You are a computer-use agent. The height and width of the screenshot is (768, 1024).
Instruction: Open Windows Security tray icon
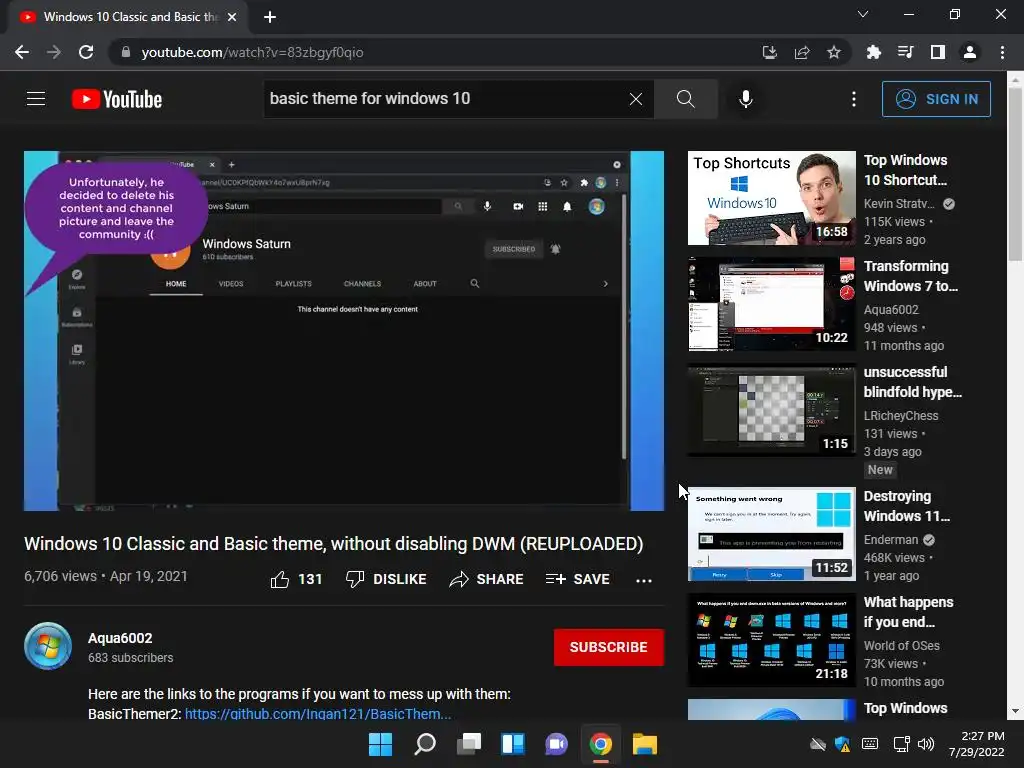(x=842, y=744)
